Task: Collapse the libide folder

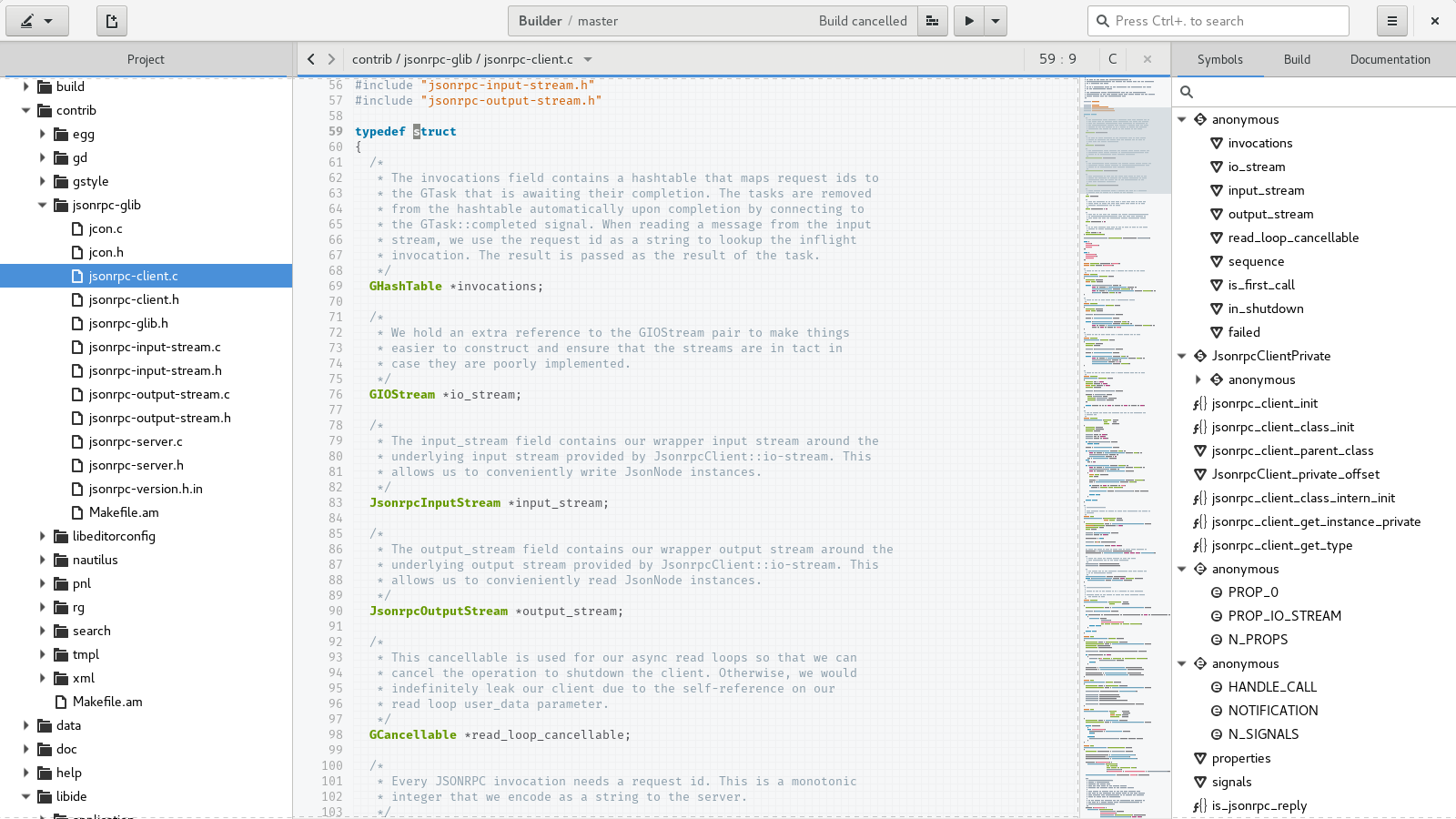Action: pos(25,796)
